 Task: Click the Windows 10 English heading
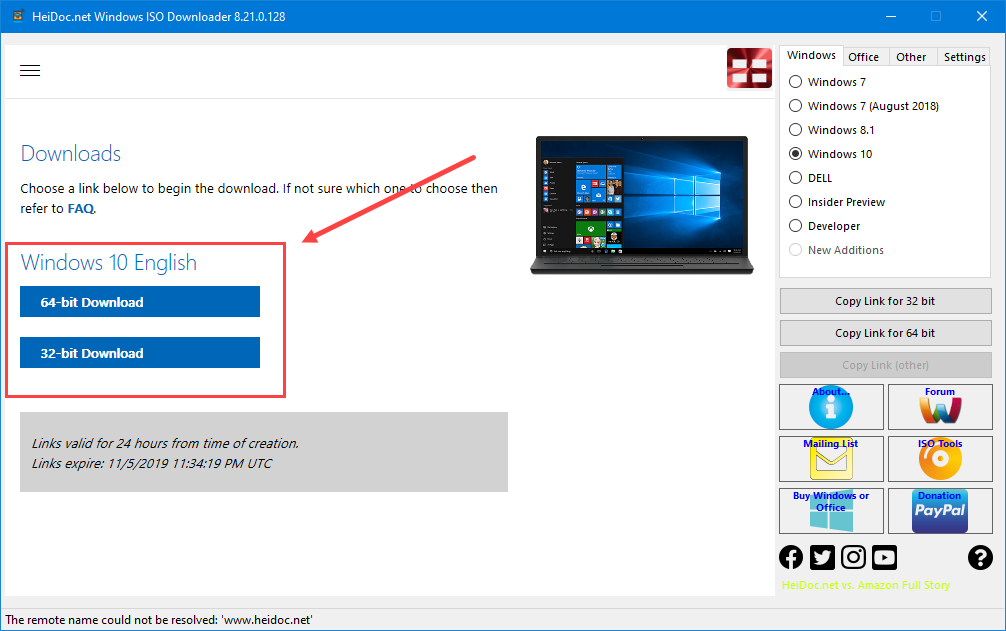108,263
